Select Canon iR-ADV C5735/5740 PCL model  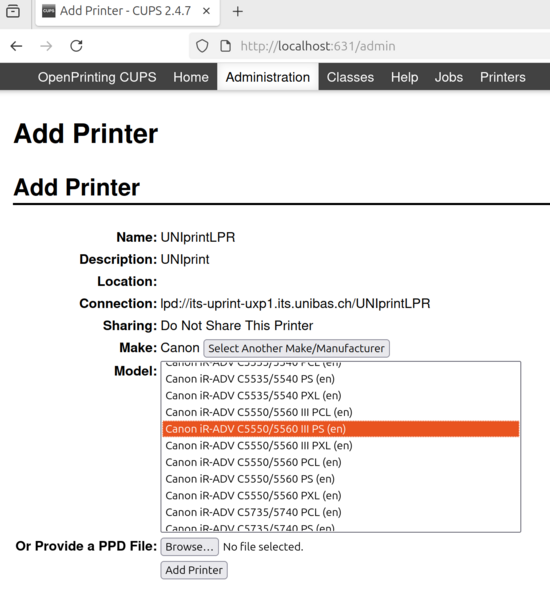[x=341, y=512]
